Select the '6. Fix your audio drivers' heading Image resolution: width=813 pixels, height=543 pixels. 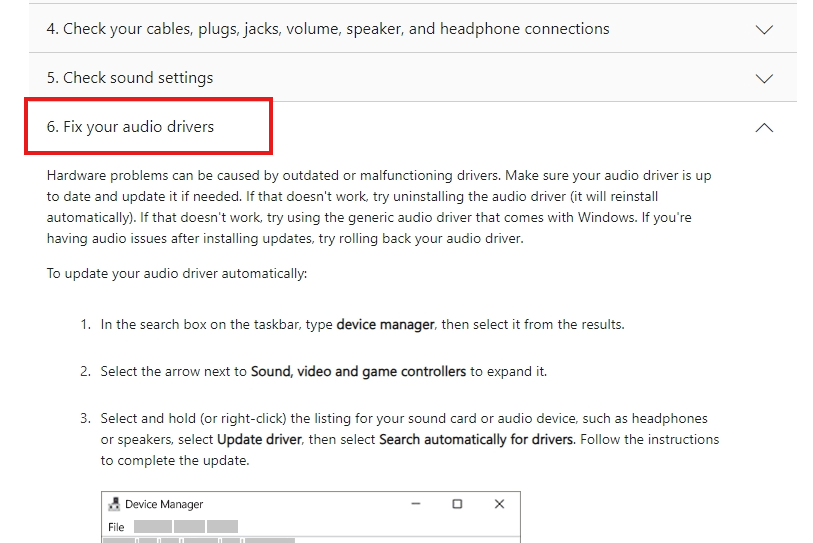[x=130, y=127]
